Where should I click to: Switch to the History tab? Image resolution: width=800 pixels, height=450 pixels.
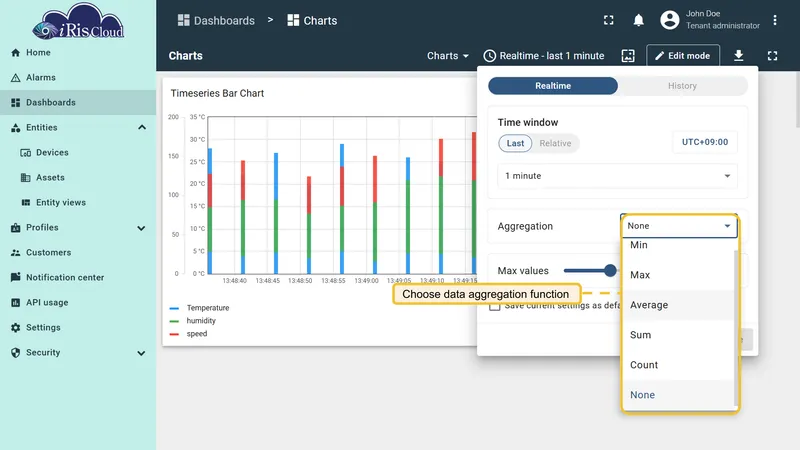[x=682, y=86]
